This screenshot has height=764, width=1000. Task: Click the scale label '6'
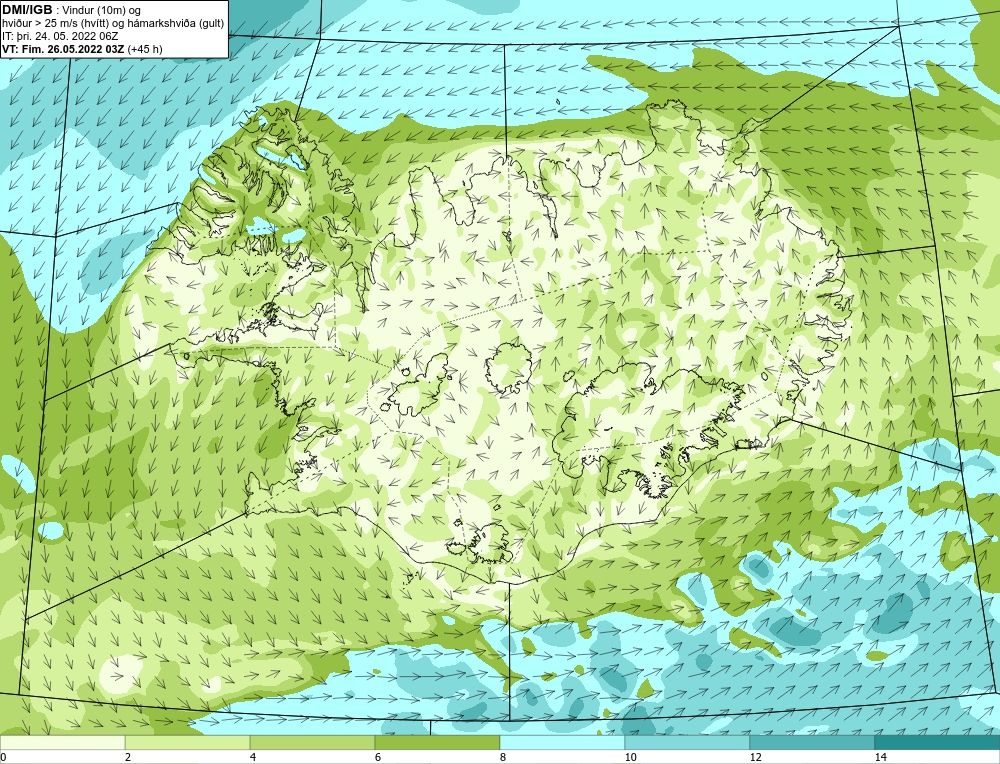coord(378,757)
